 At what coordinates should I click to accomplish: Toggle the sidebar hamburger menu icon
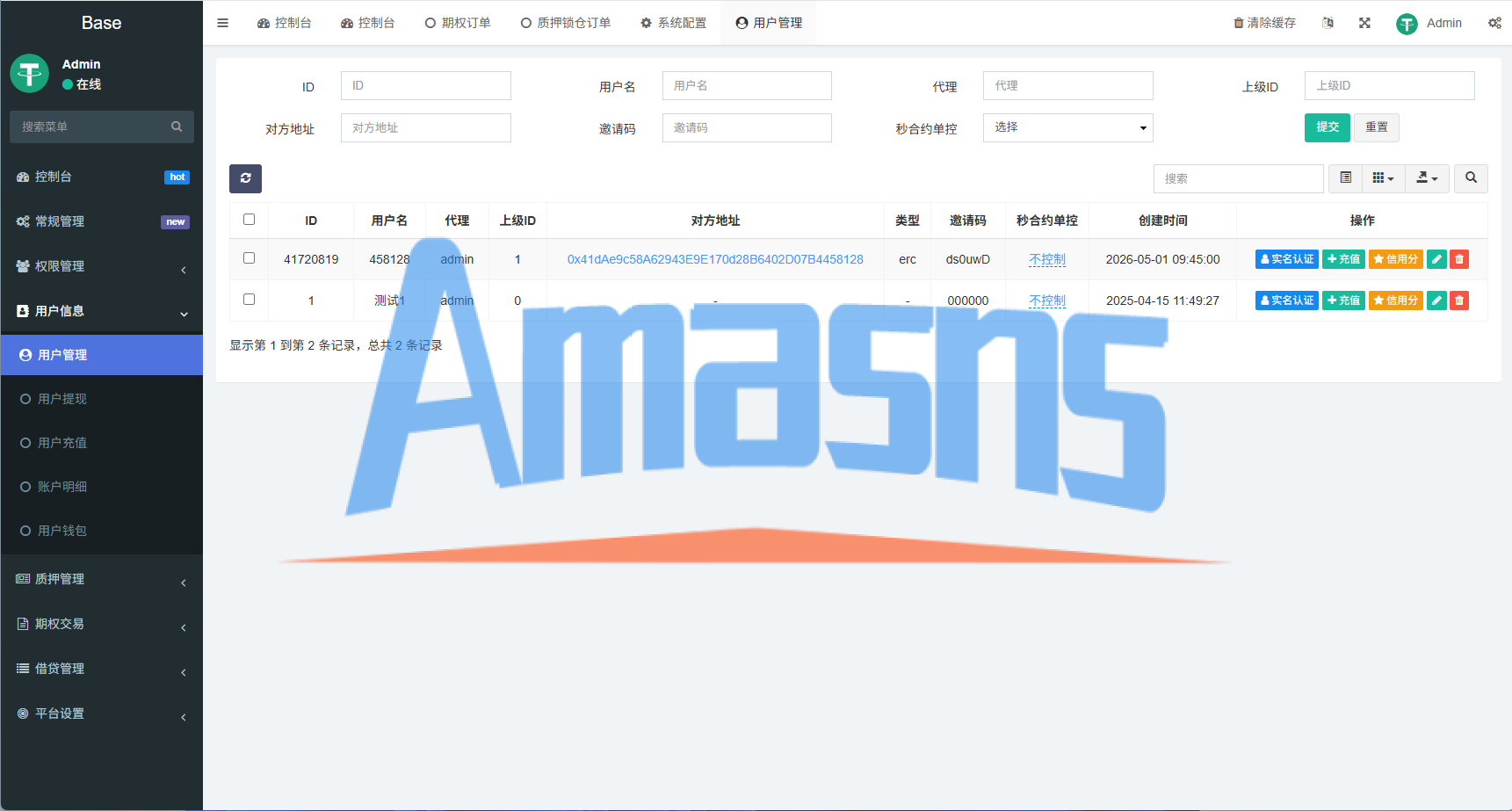222,23
